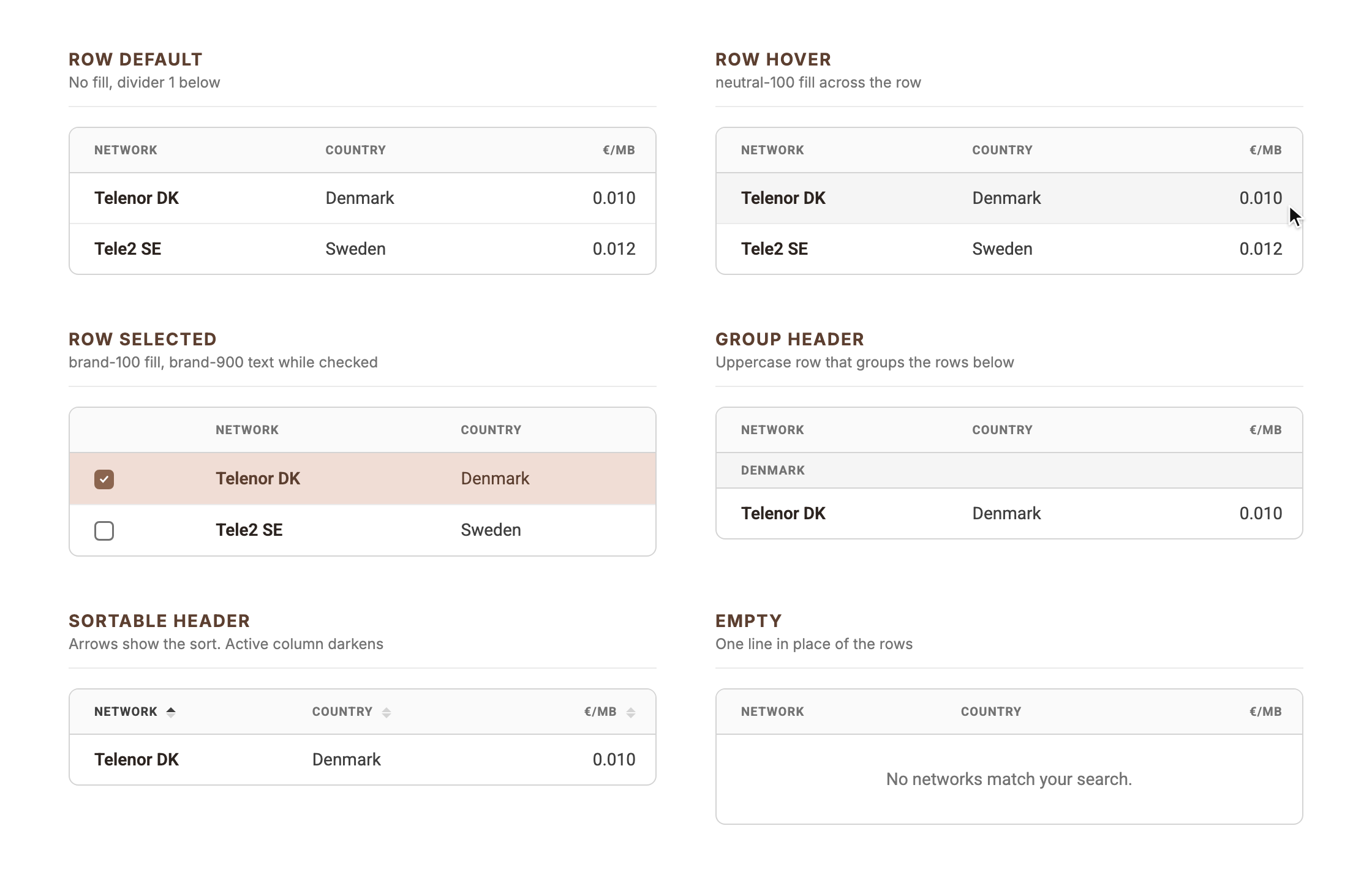Click the COUNTRY column sort arrows
This screenshot has width=1372, height=883.
[386, 712]
